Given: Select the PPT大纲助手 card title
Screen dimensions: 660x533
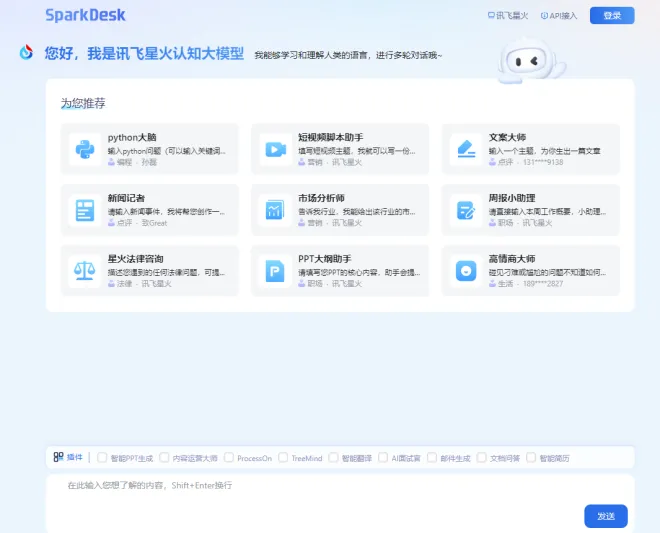Looking at the screenshot, I should [x=325, y=259].
